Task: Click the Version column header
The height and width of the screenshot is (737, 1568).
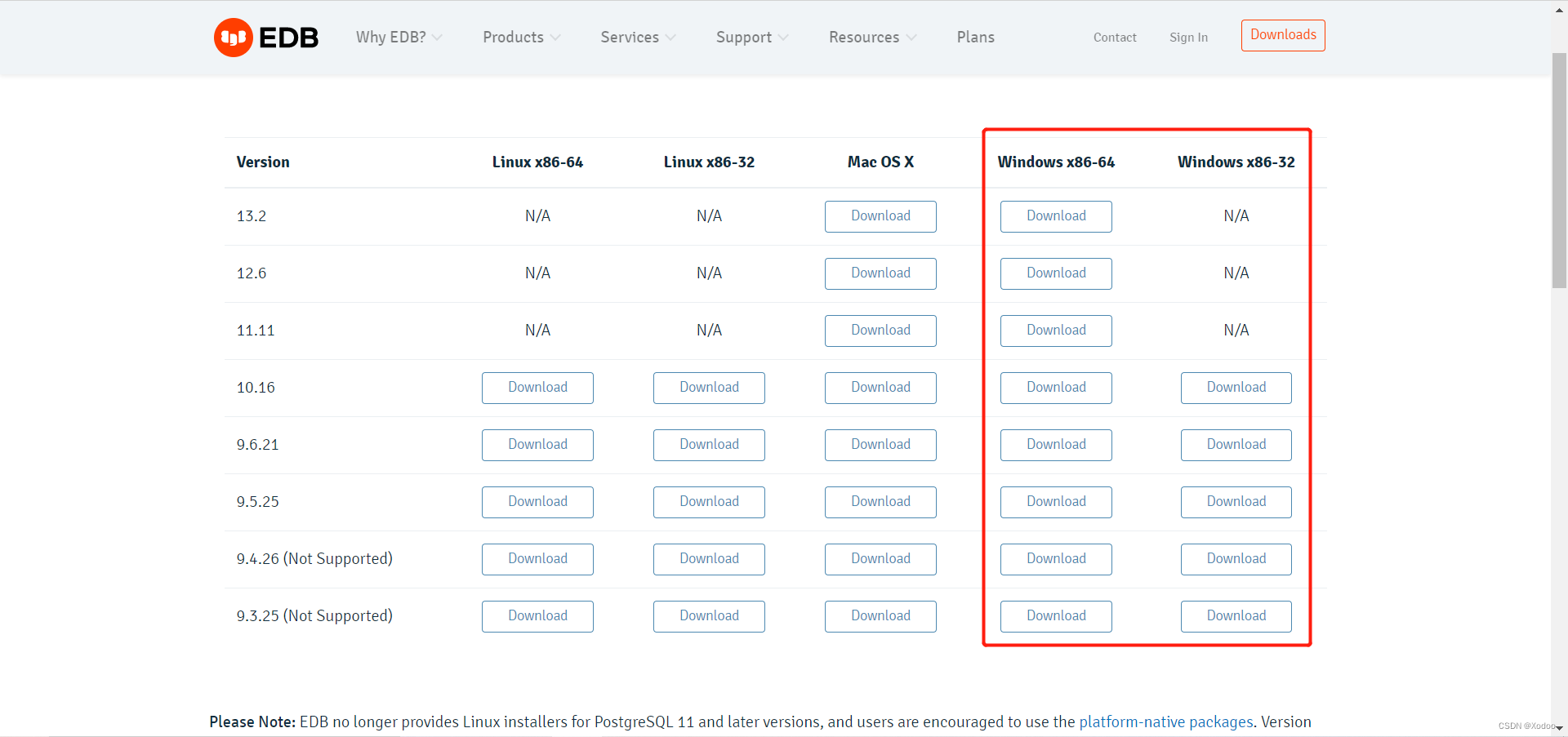Action: (x=263, y=162)
